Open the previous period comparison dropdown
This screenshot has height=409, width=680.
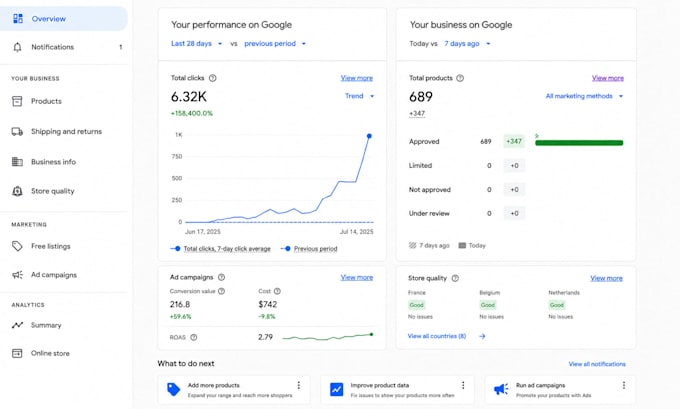click(275, 43)
